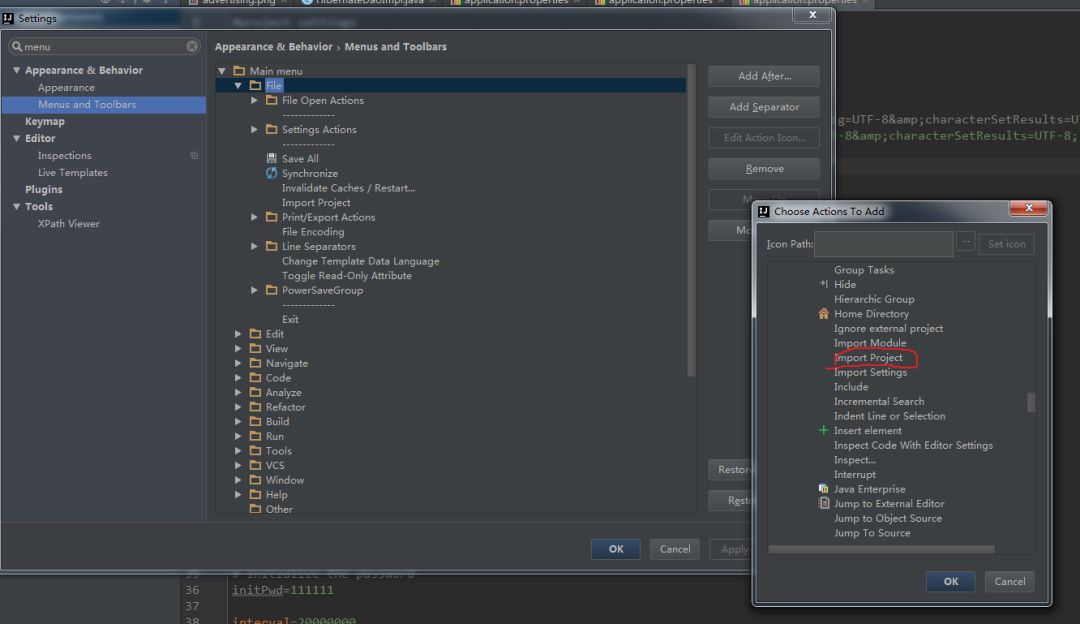Select Keymap in the settings sidebar
This screenshot has width=1080, height=624.
click(x=45, y=122)
